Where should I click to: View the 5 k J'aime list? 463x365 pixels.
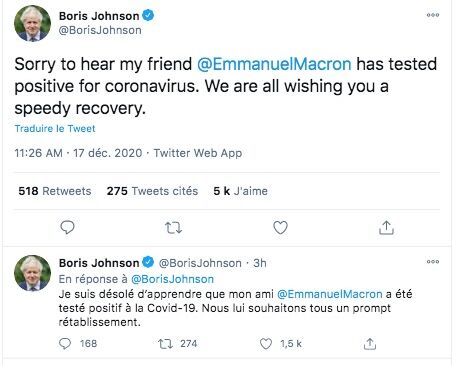tap(240, 191)
